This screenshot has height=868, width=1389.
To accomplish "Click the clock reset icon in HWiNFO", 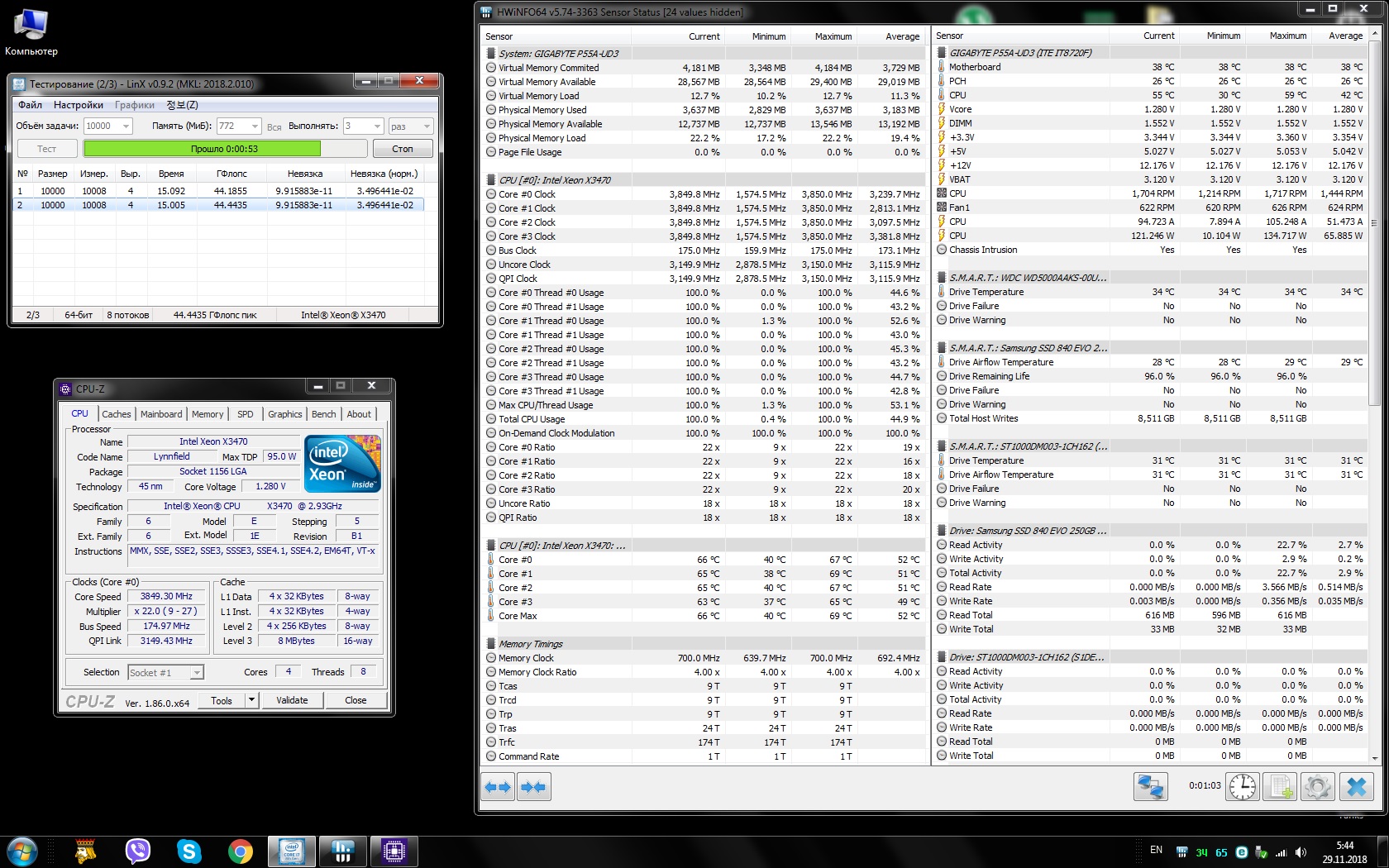I will tap(1242, 786).
